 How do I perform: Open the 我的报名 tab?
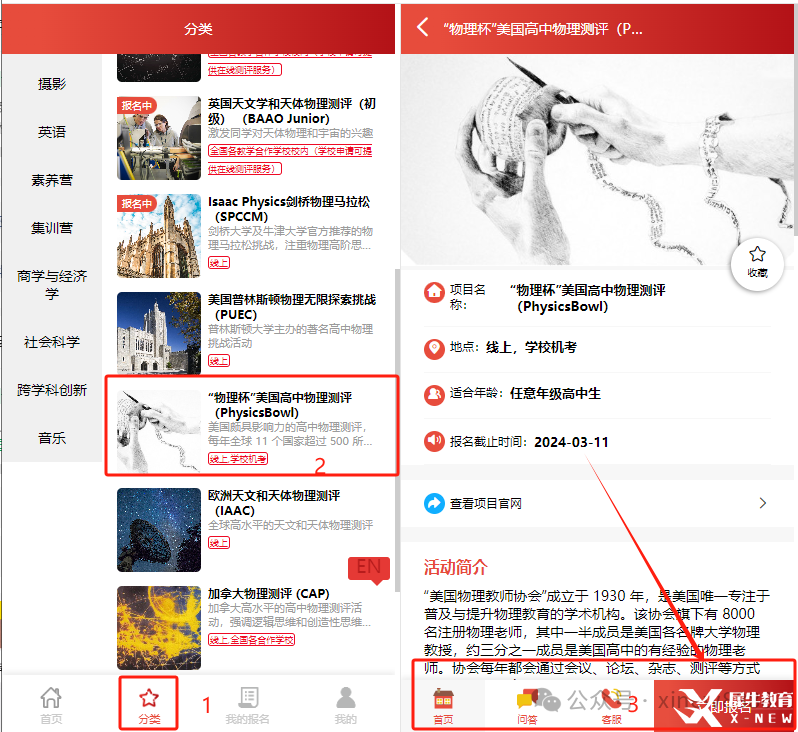click(x=248, y=705)
